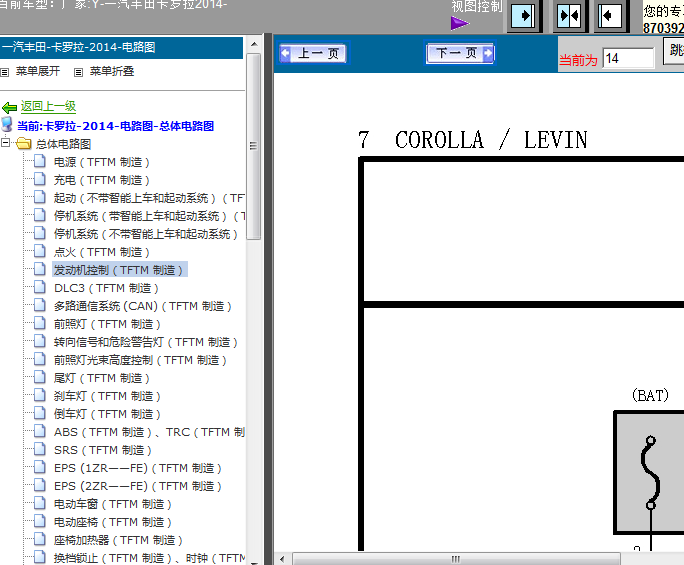The image size is (684, 565).
Task: Open 刹车灯 (TFTM 制造) diagram
Action: click(107, 396)
